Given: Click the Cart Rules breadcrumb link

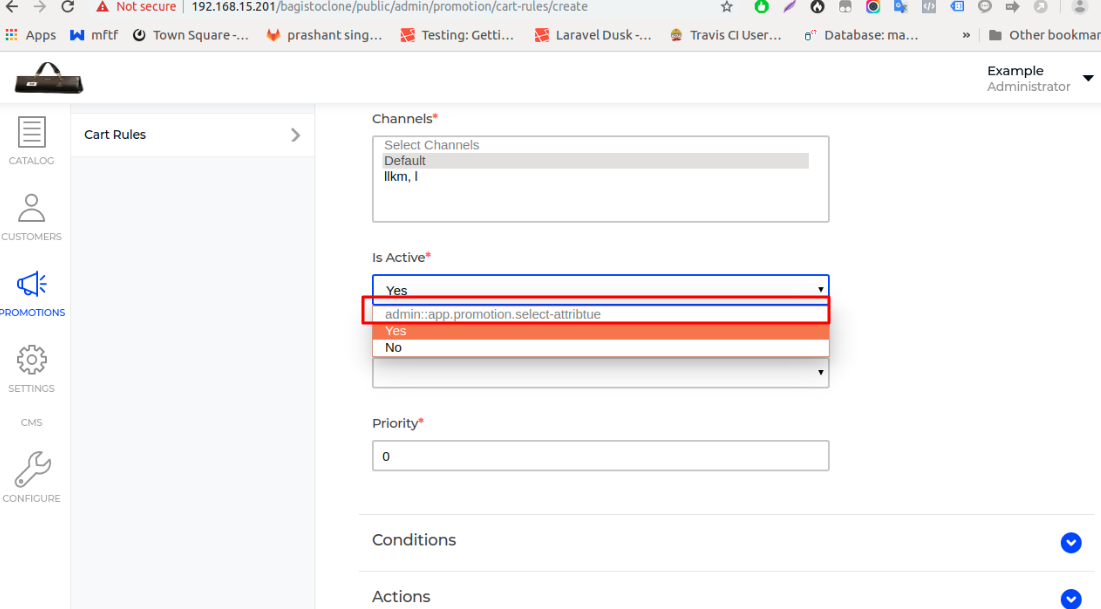Looking at the screenshot, I should coord(114,134).
